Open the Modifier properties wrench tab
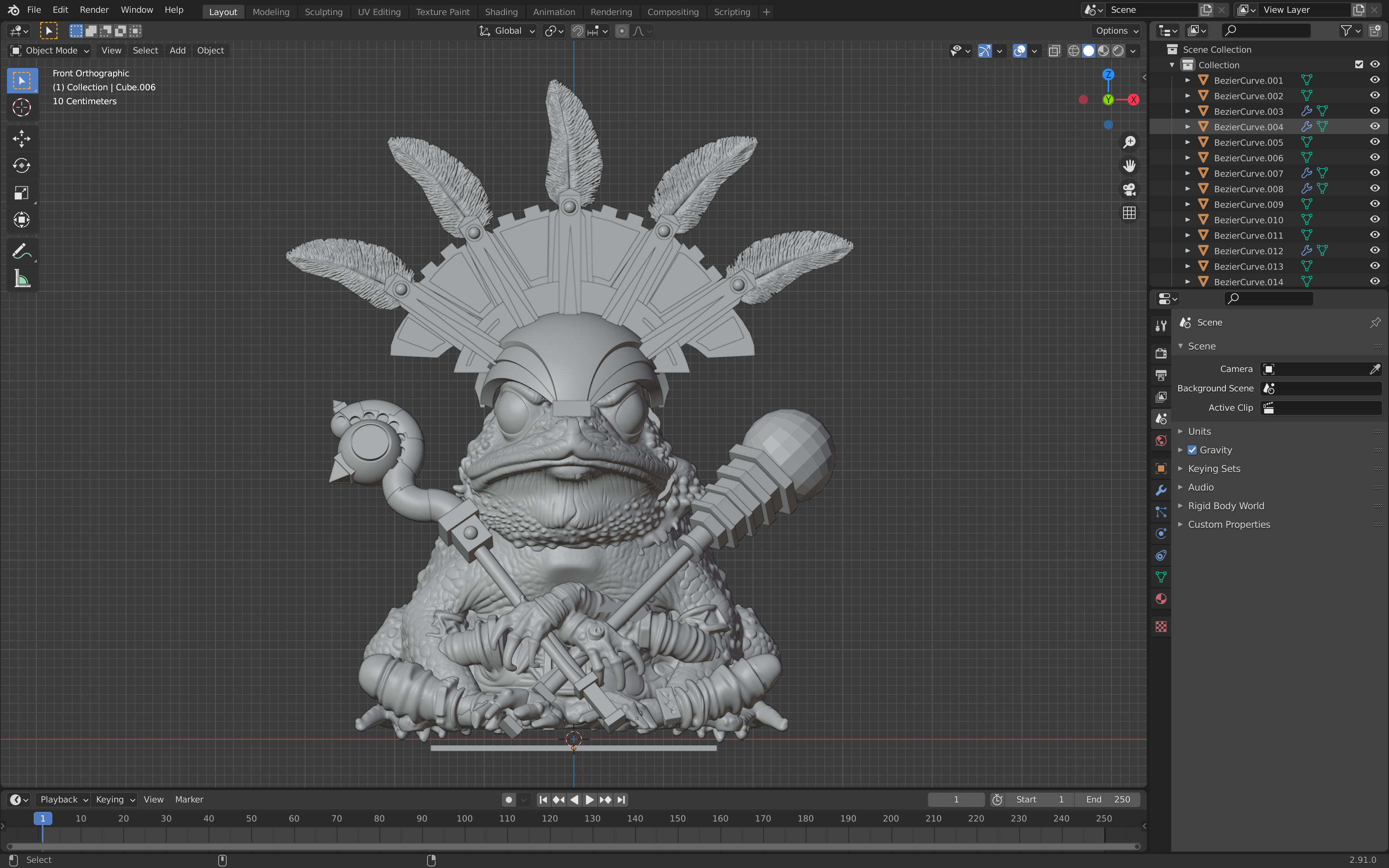The image size is (1389, 868). [1161, 490]
